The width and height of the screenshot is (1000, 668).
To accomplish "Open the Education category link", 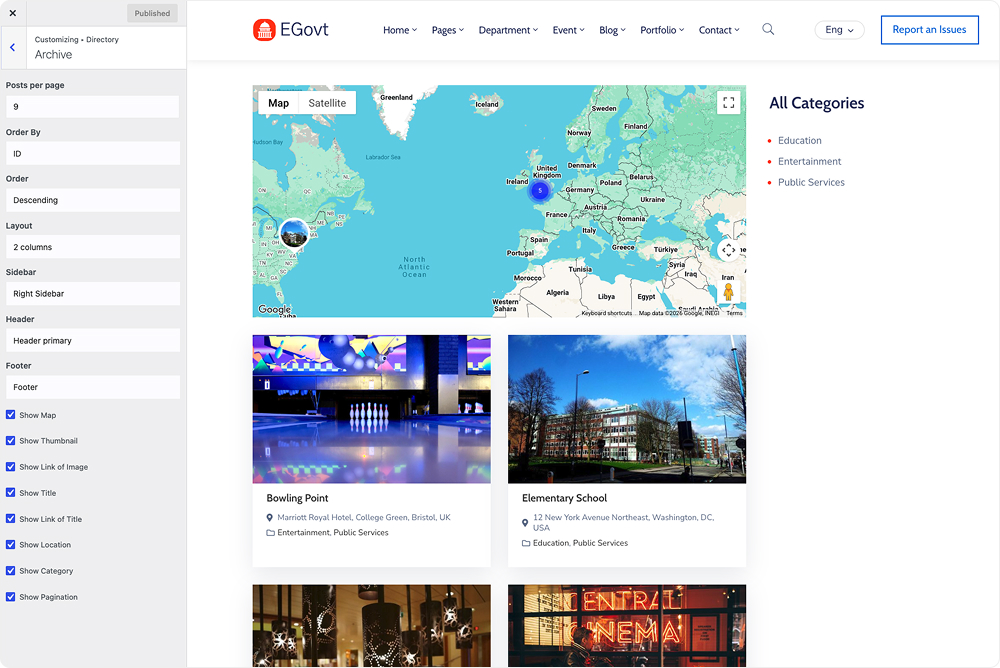I will [x=799, y=140].
